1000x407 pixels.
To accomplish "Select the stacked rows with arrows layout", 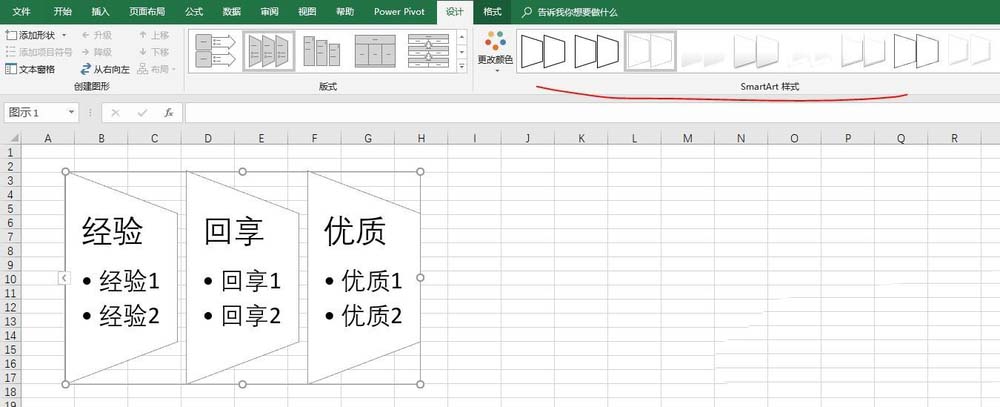I will (429, 51).
